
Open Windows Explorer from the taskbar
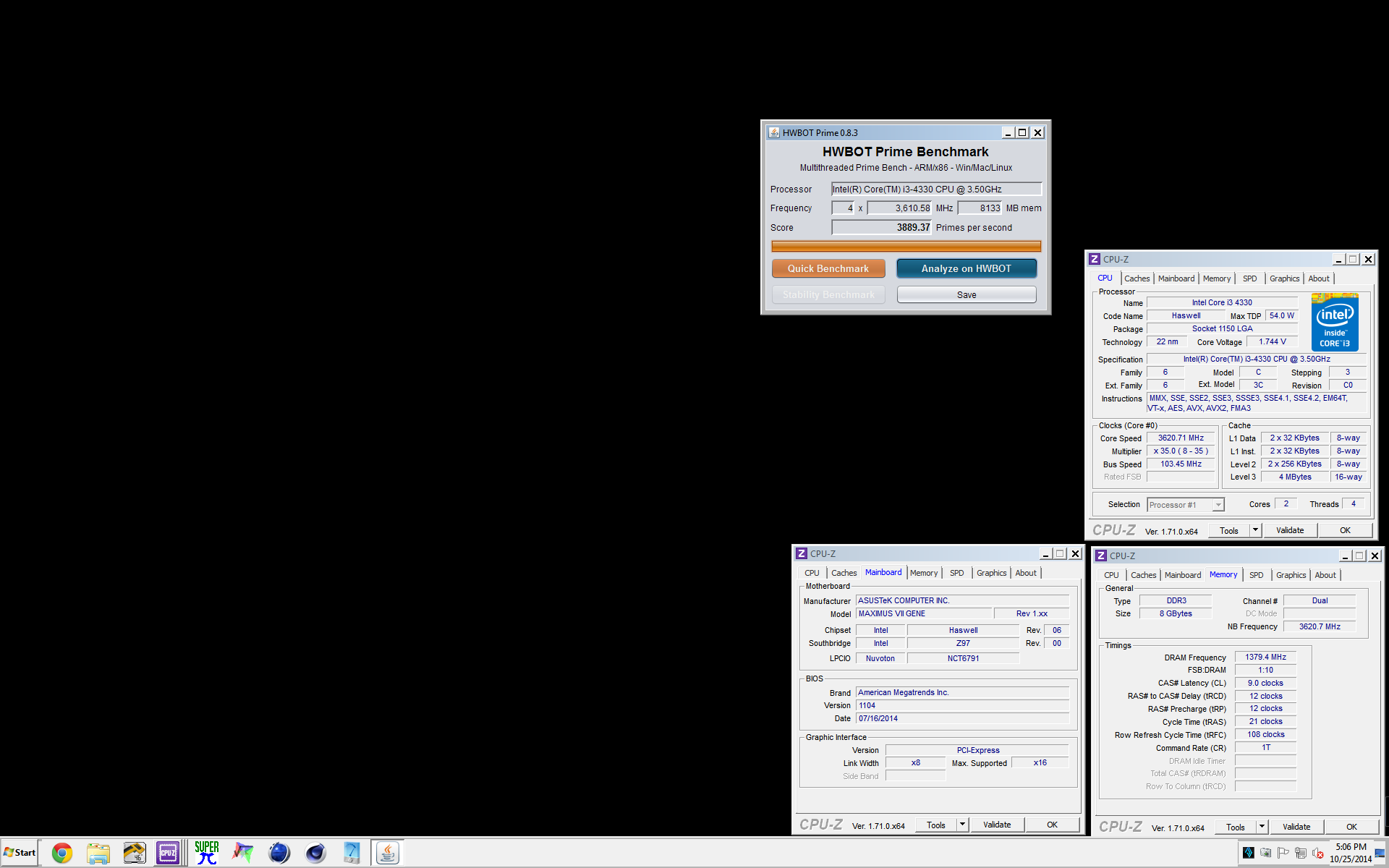pyautogui.click(x=98, y=854)
